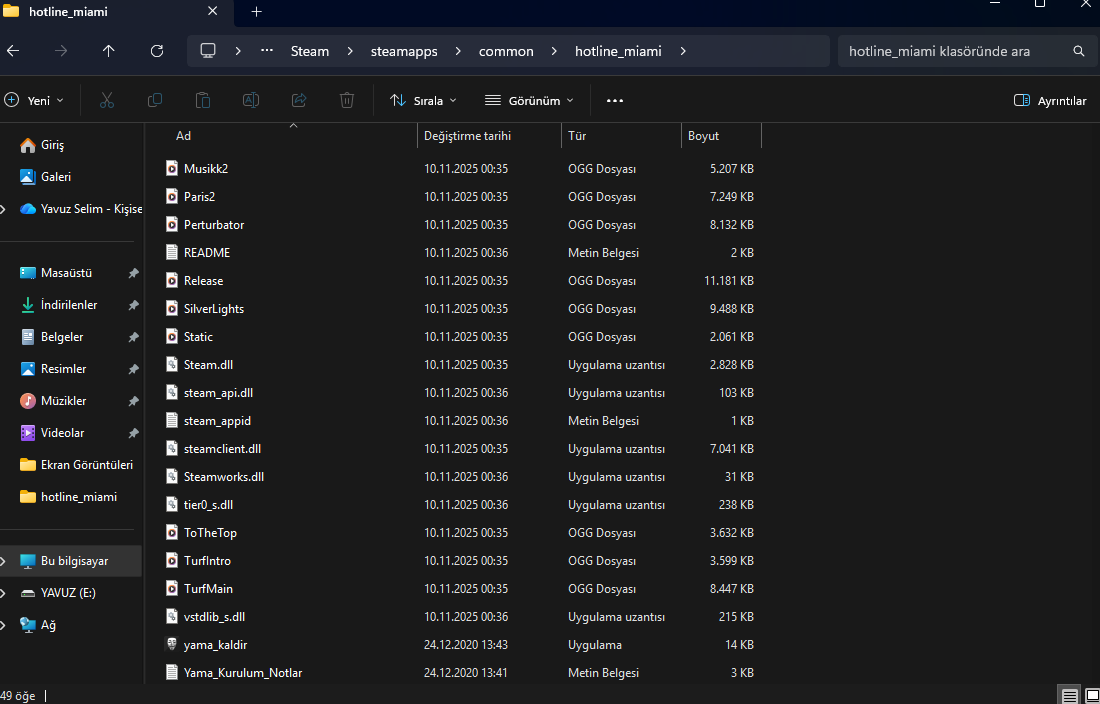Select the hotline_miami tab
The image size is (1100, 704).
pos(69,12)
